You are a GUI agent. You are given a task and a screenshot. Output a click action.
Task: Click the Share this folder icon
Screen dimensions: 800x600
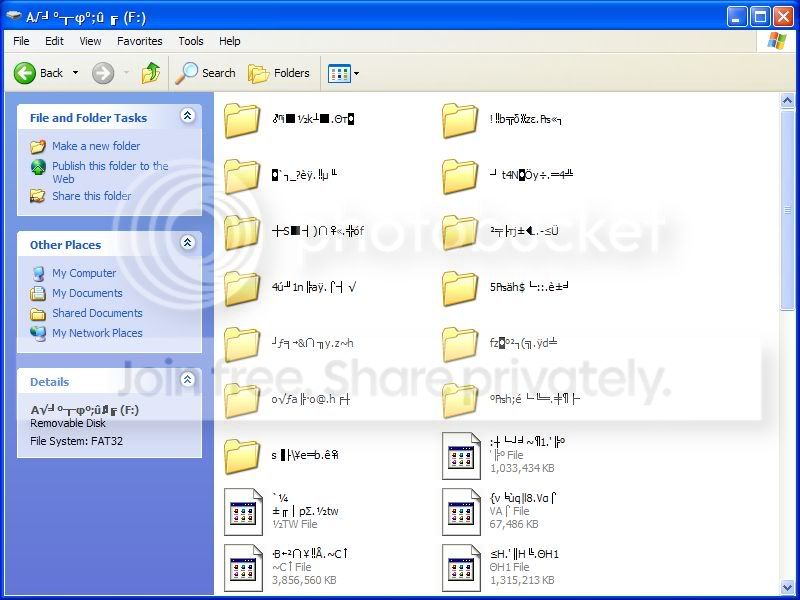coord(38,196)
